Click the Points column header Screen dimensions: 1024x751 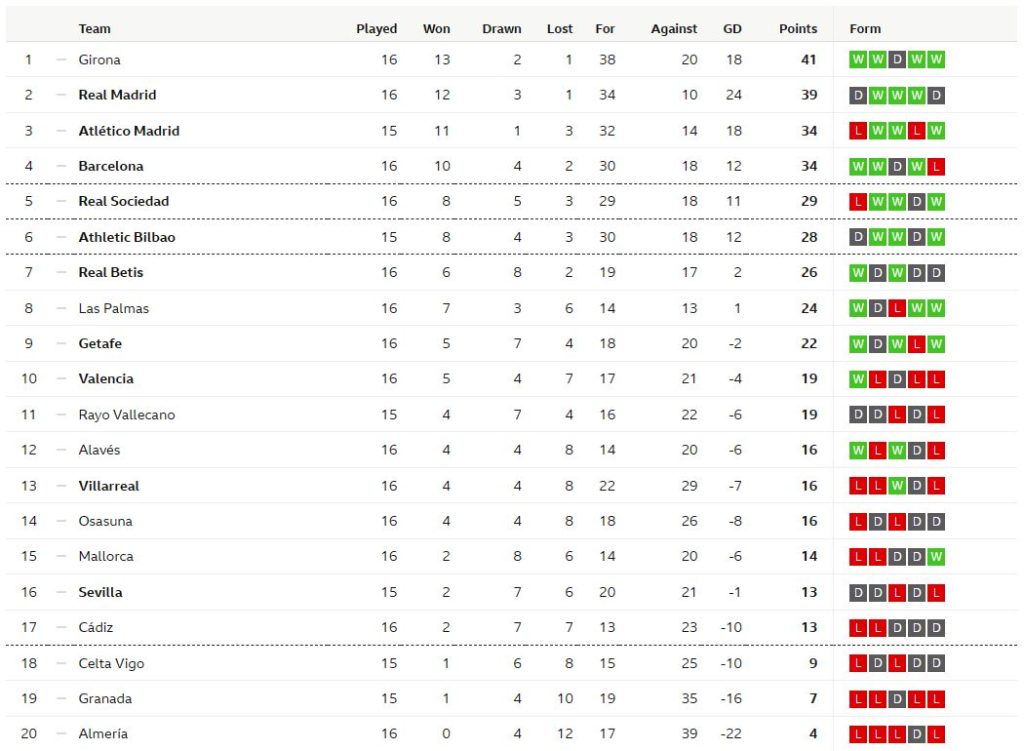[798, 29]
